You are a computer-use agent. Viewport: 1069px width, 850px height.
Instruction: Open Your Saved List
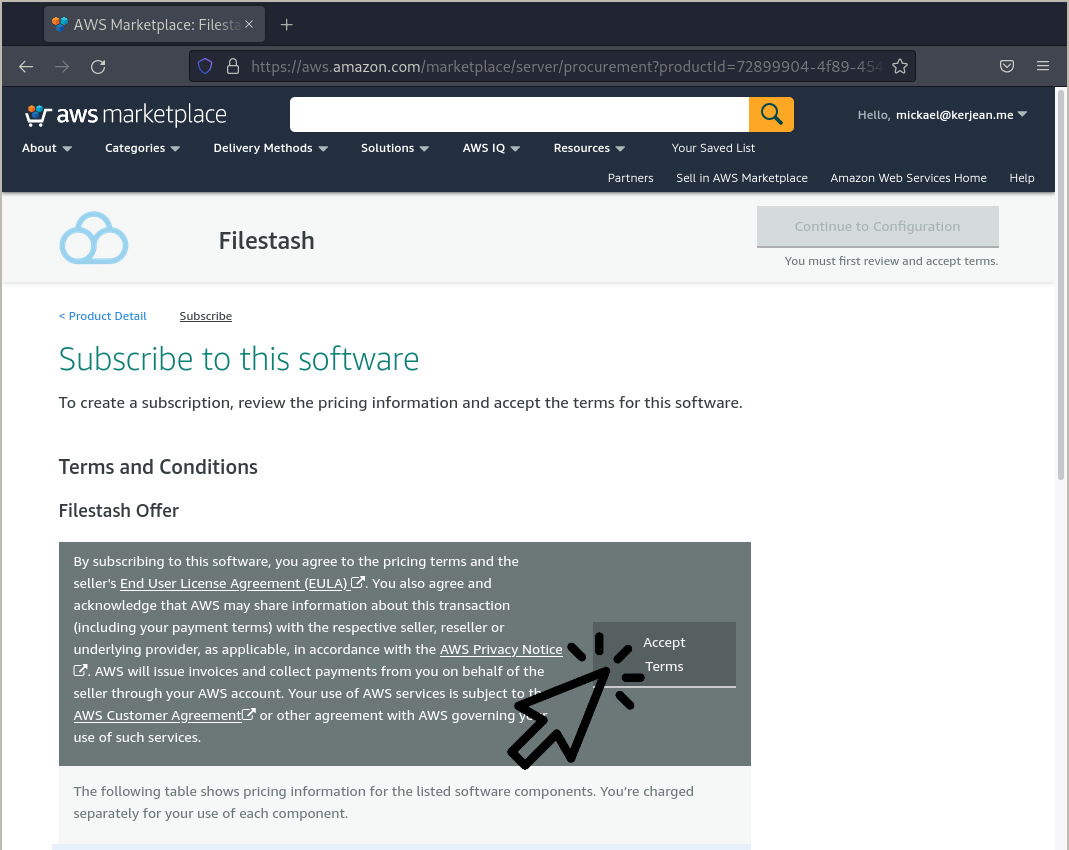[x=713, y=148]
